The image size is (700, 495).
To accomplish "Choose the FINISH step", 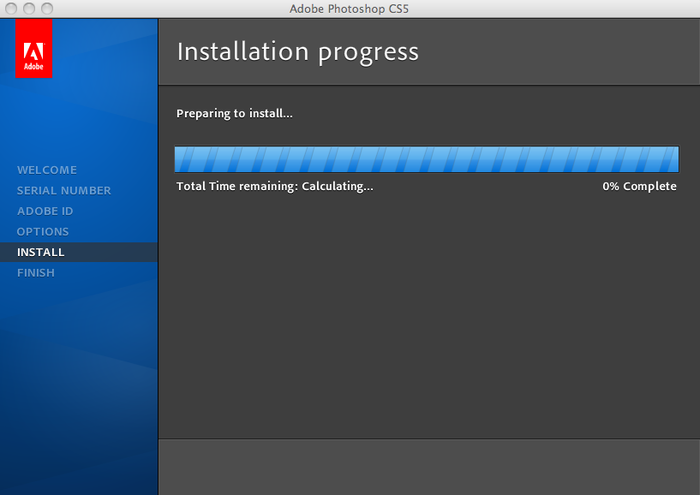I will point(36,273).
